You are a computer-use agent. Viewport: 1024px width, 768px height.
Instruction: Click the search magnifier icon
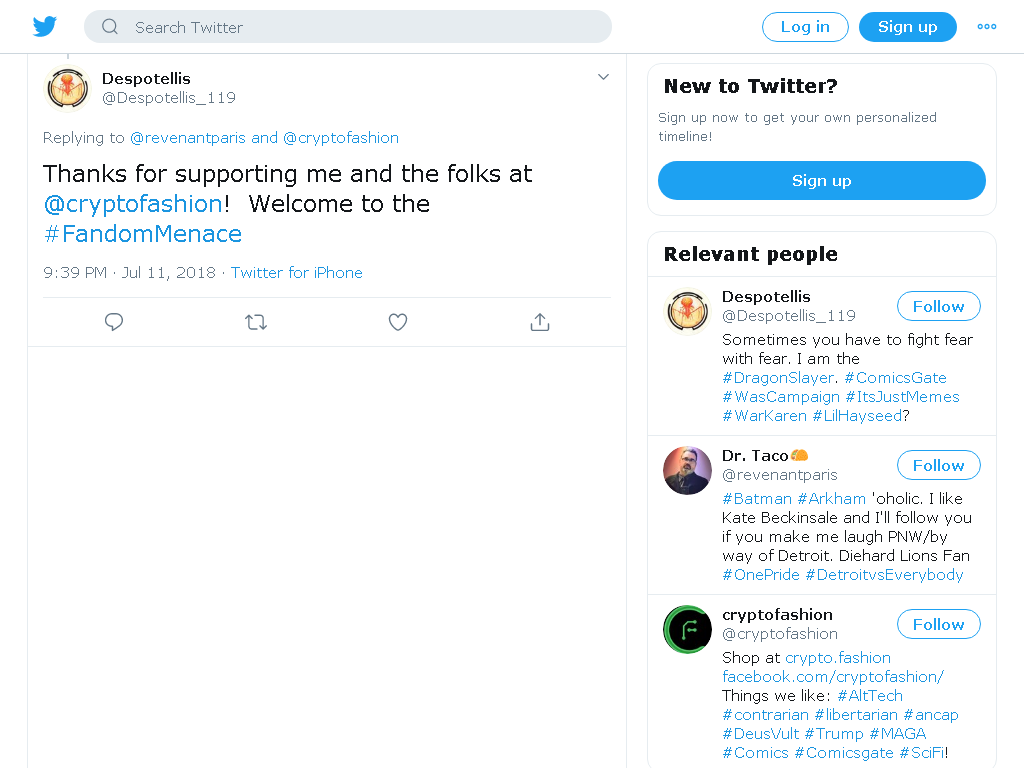point(110,27)
